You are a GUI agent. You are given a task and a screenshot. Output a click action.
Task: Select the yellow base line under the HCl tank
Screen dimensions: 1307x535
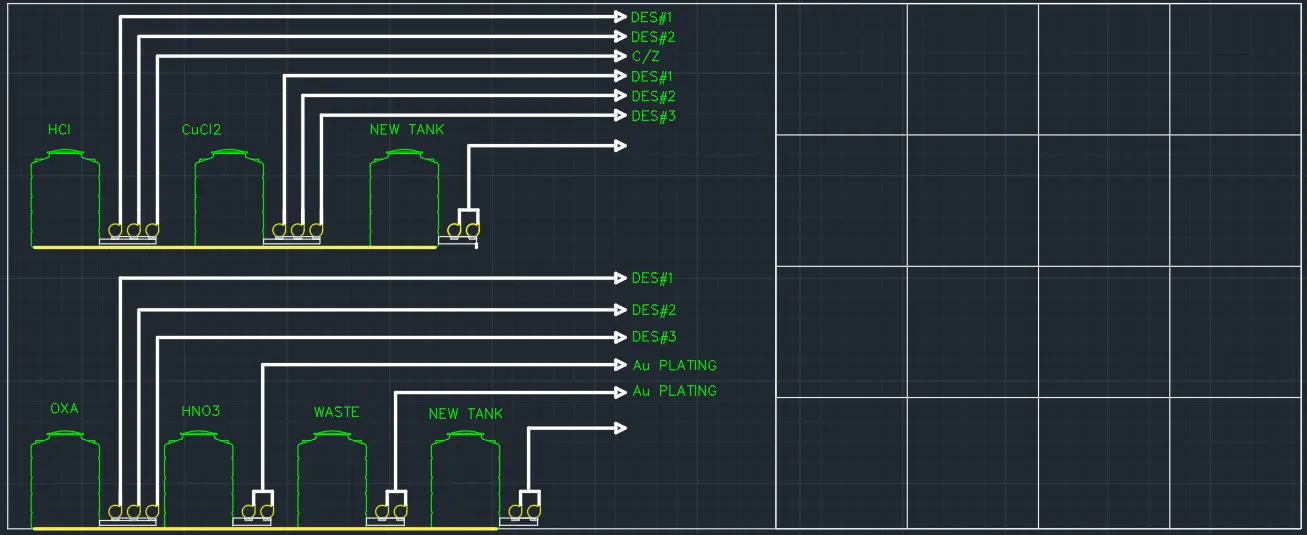pos(235,247)
